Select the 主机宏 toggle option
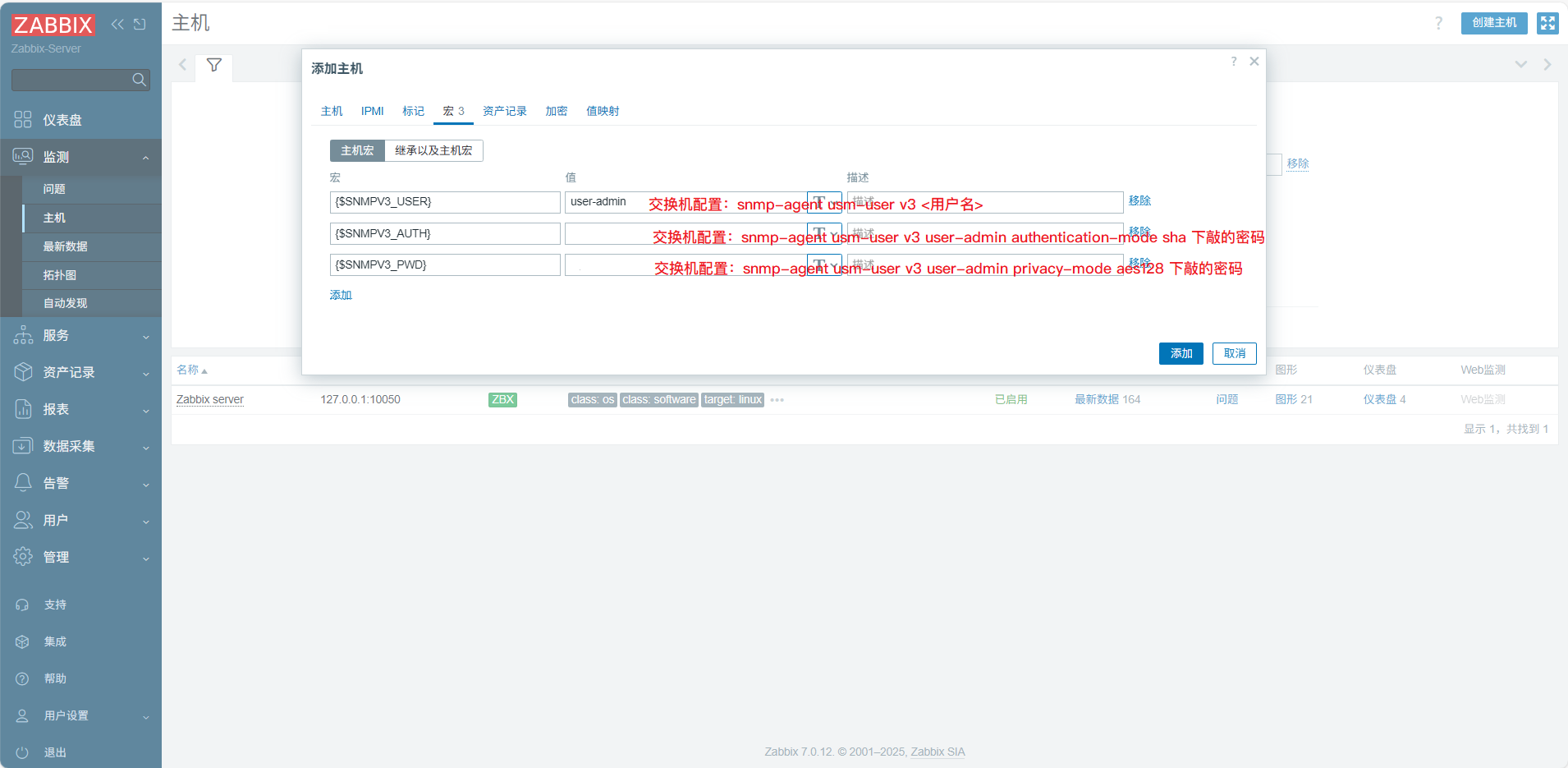Screen dimensions: 1568x768 click(x=357, y=150)
